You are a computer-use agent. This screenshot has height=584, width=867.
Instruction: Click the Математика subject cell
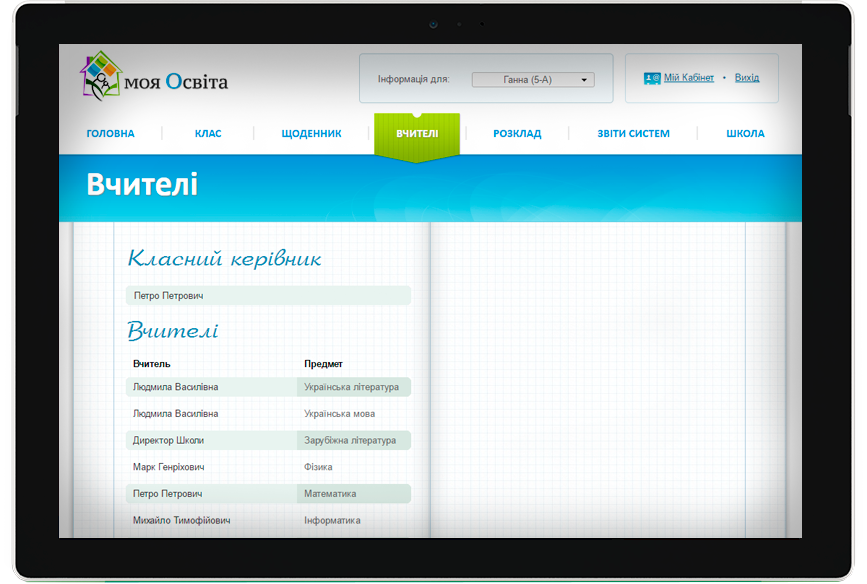coord(354,493)
